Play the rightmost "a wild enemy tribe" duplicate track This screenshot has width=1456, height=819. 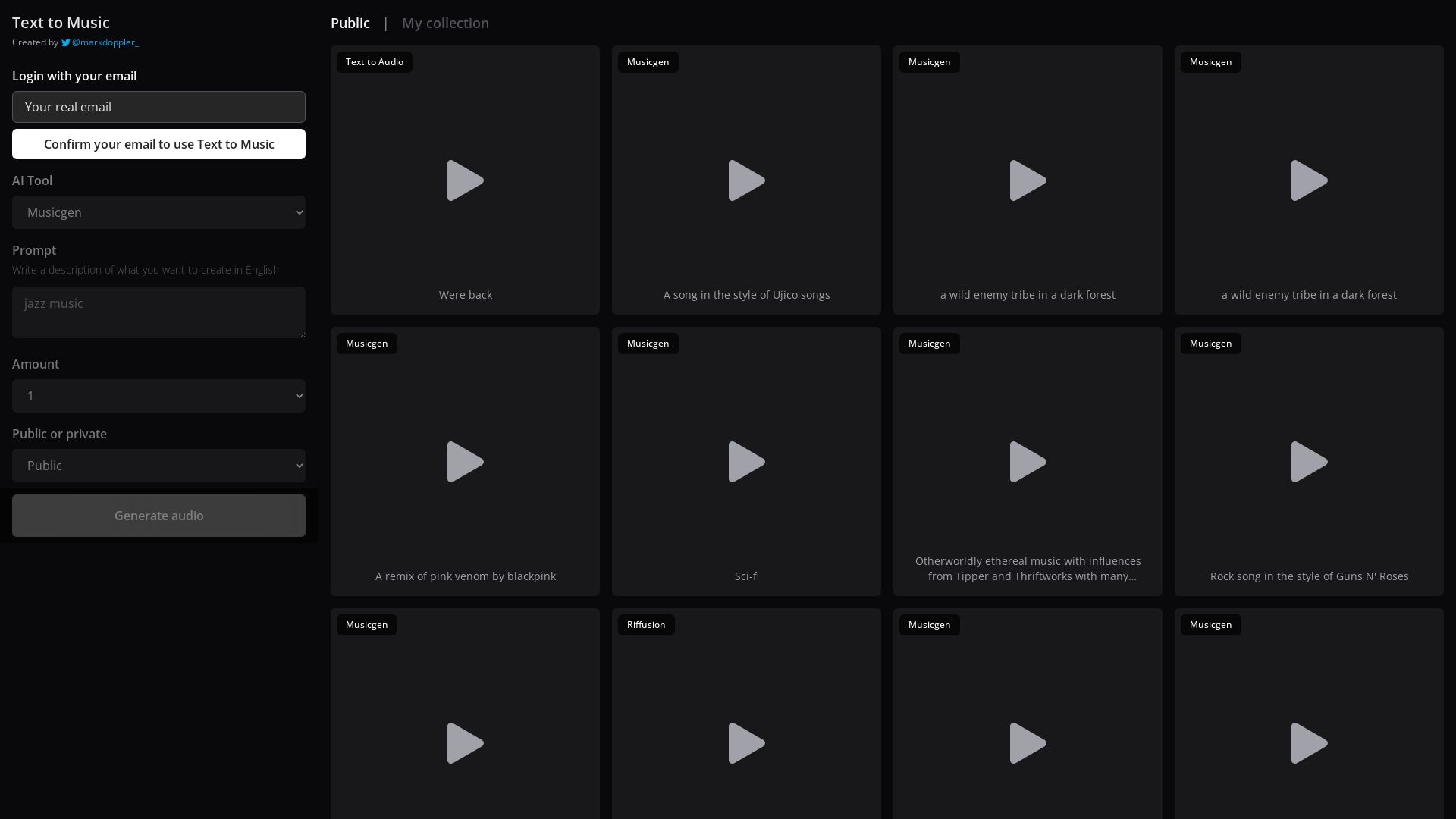[1309, 180]
